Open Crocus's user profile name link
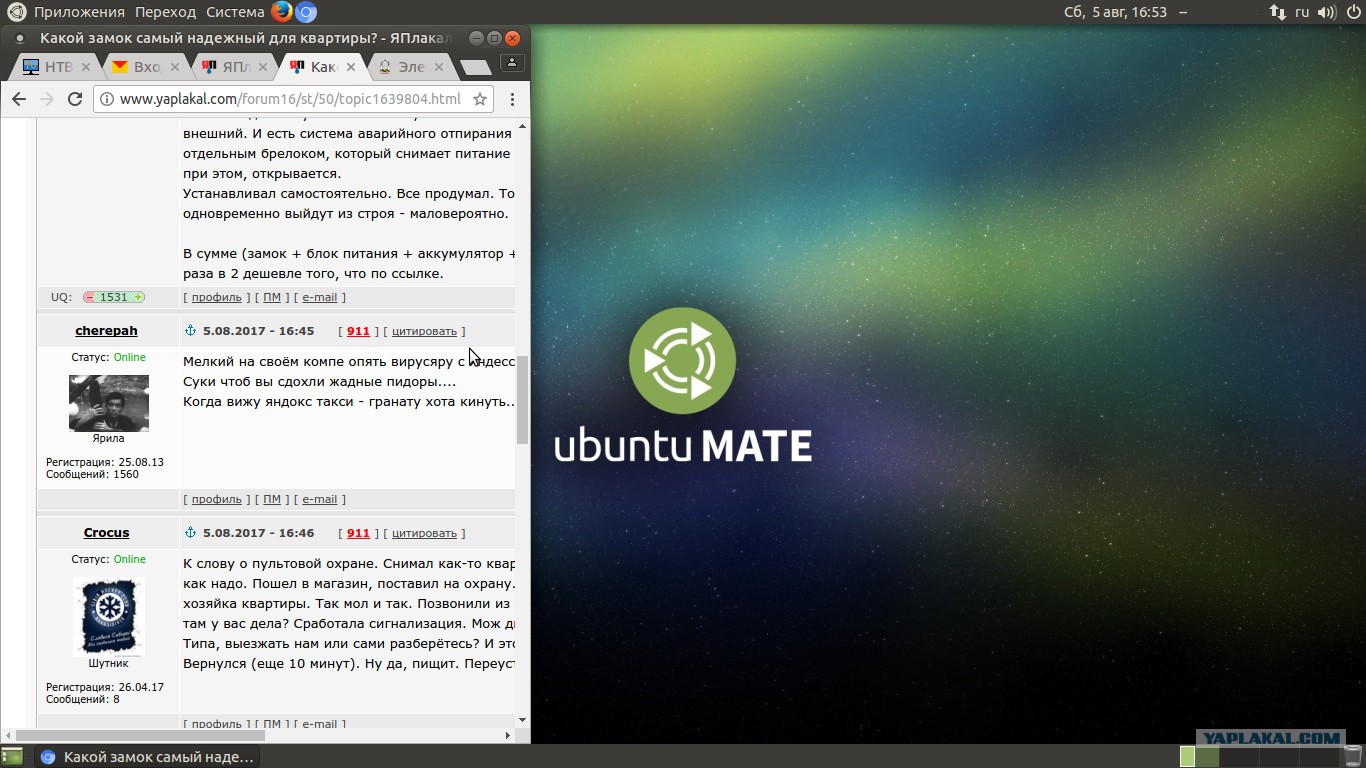 point(106,533)
